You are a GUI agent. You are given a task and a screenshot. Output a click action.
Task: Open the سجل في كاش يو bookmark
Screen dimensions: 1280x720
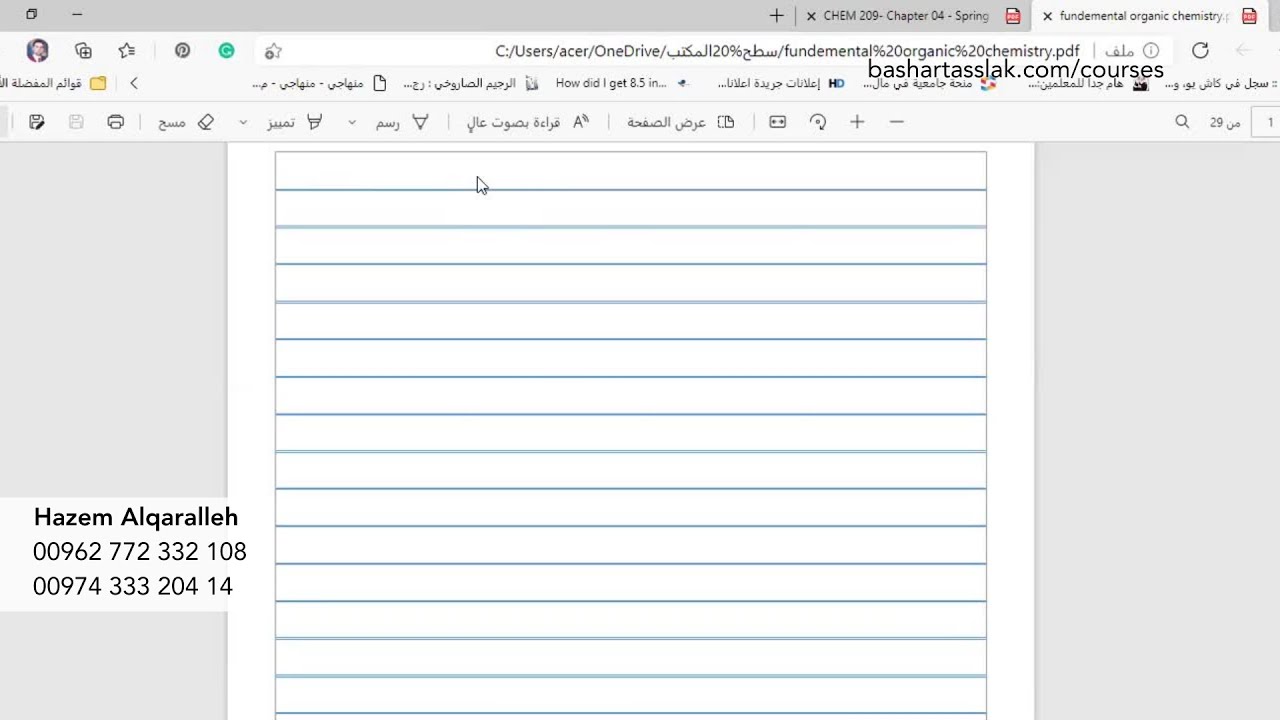click(1223, 83)
